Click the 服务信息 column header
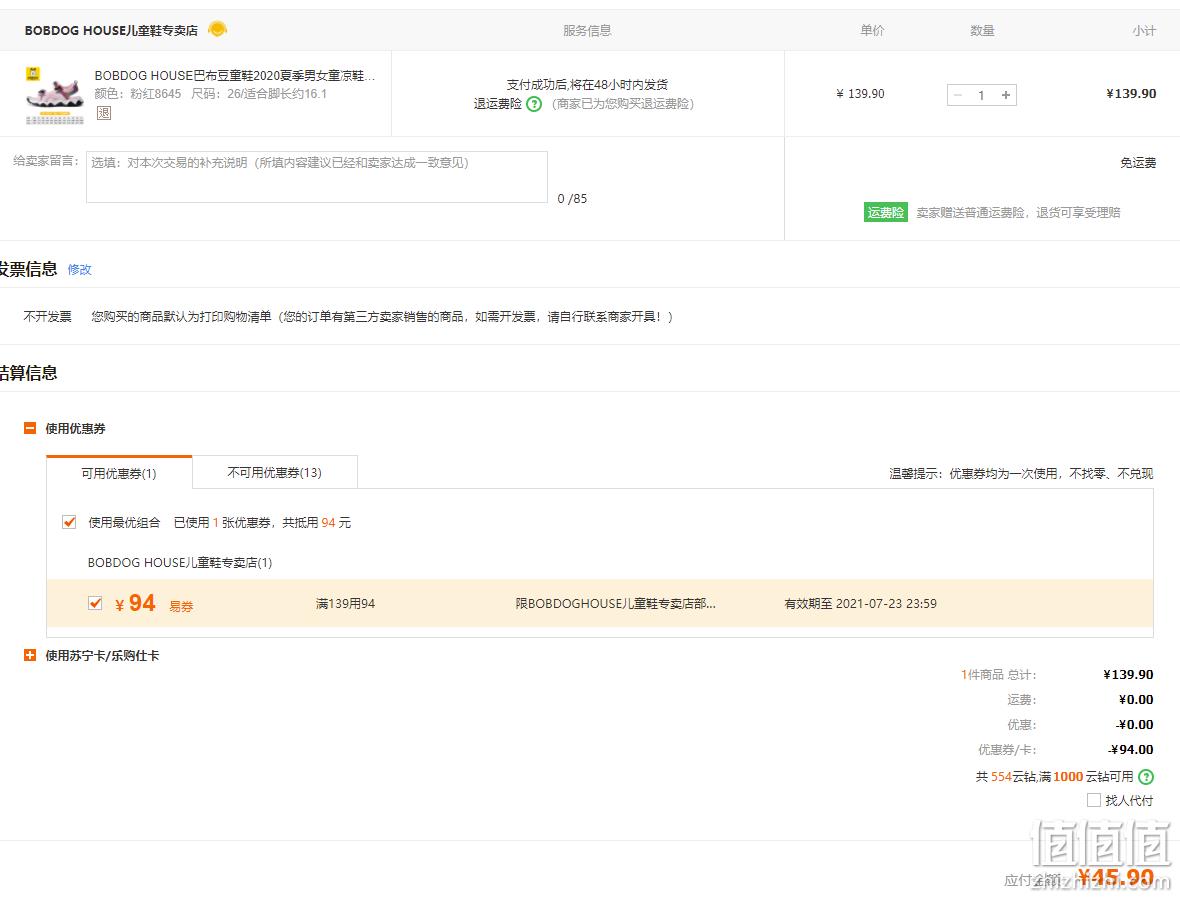 pyautogui.click(x=587, y=30)
